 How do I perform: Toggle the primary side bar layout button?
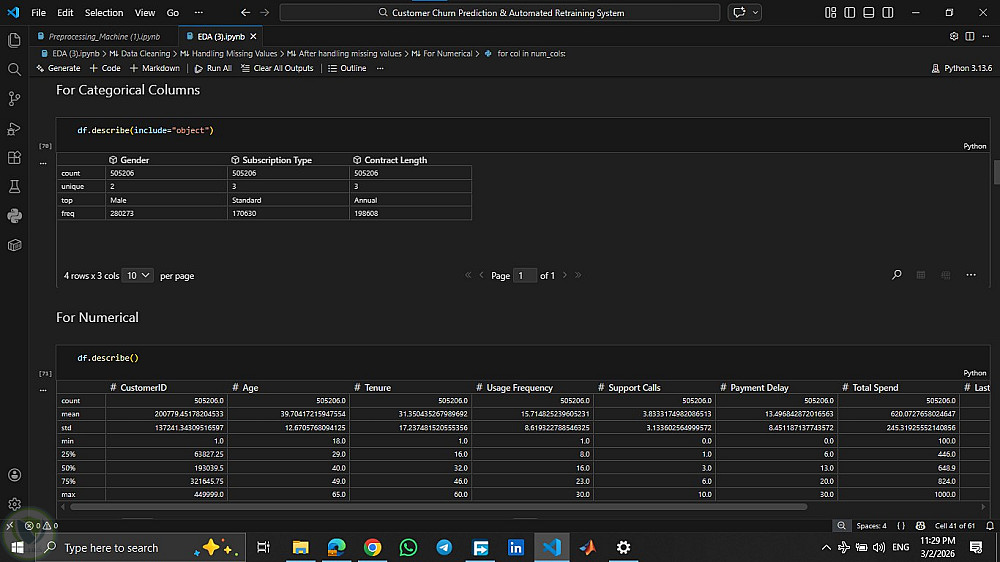848,13
